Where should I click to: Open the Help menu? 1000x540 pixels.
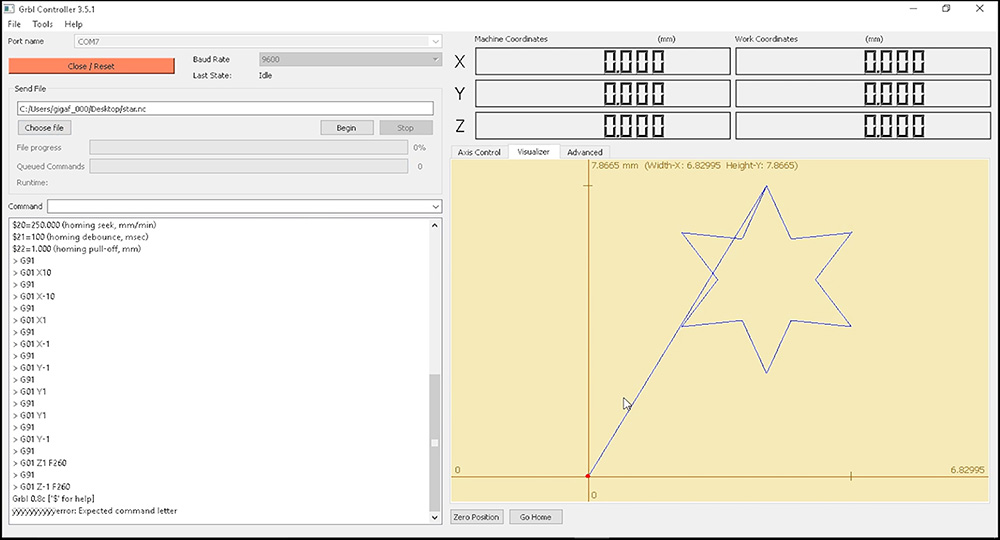pyautogui.click(x=73, y=24)
